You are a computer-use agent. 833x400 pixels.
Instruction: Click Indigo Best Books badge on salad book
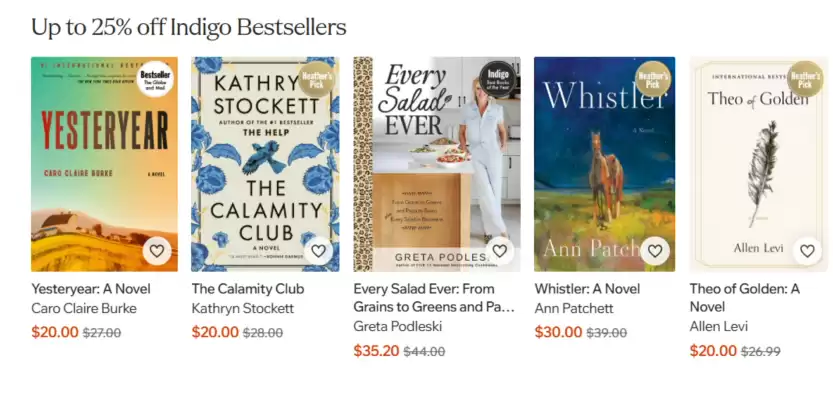pos(498,79)
